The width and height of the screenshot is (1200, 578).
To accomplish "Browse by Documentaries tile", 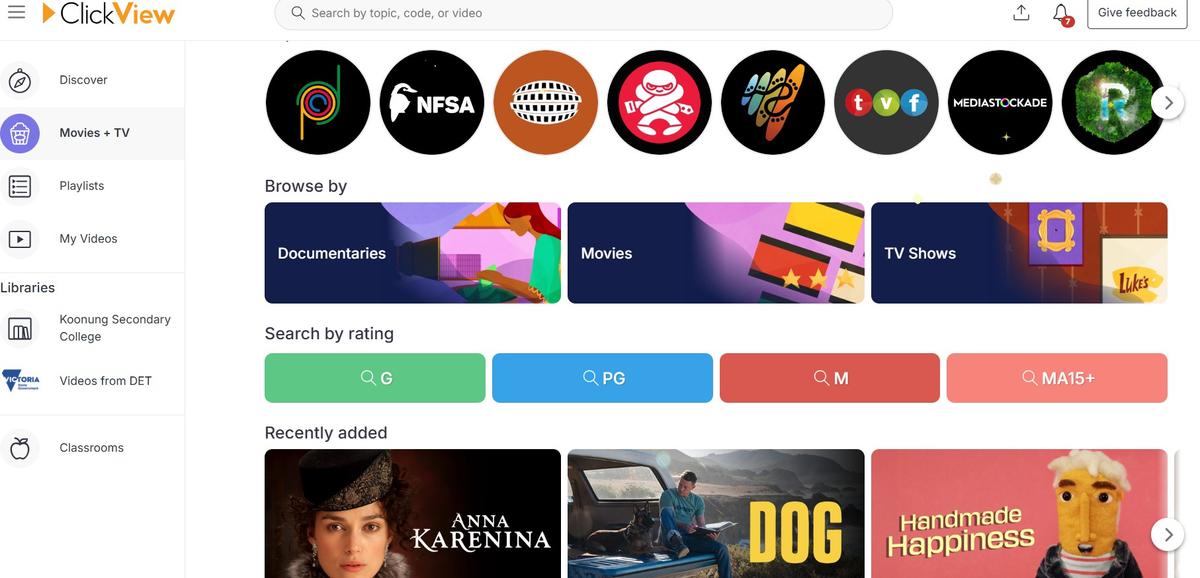I will click(x=413, y=253).
